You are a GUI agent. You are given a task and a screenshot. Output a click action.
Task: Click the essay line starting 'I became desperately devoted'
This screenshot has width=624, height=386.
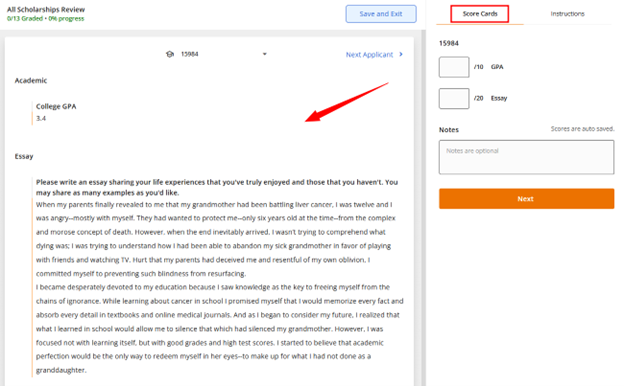click(x=213, y=287)
